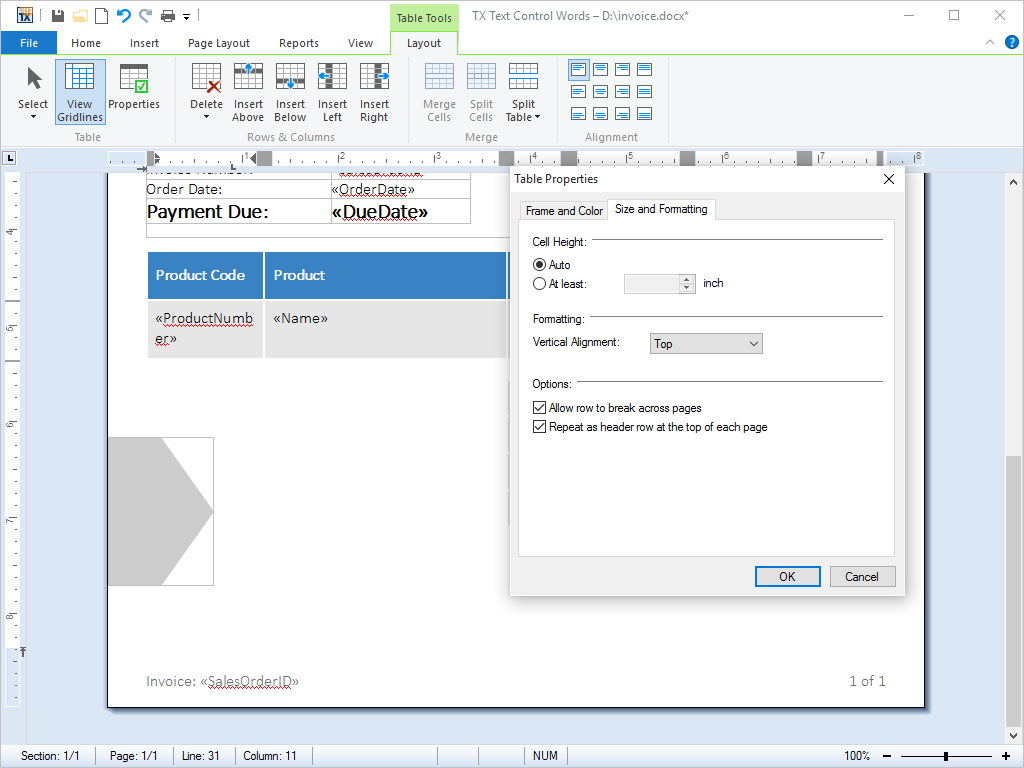Open table Properties from the ribbon
The width and height of the screenshot is (1024, 768).
[x=134, y=90]
